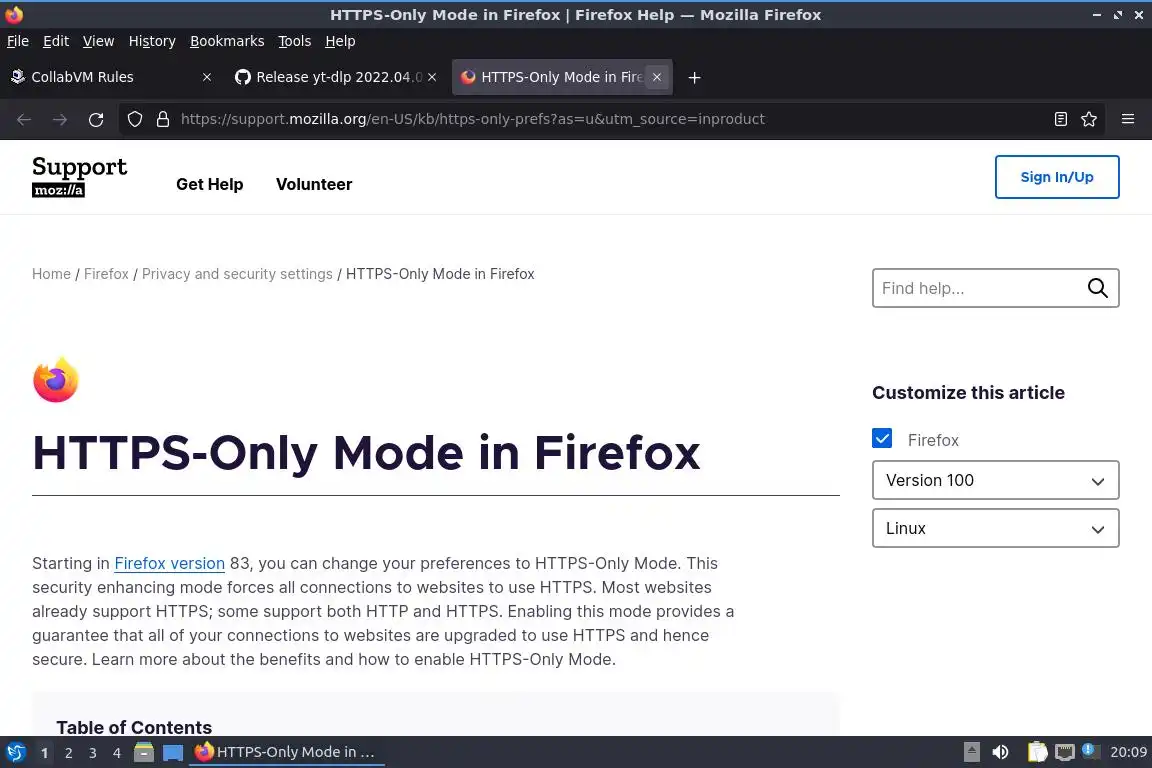Image resolution: width=1152 pixels, height=768 pixels.
Task: Open the Bookmarks menu
Action: pyautogui.click(x=227, y=41)
